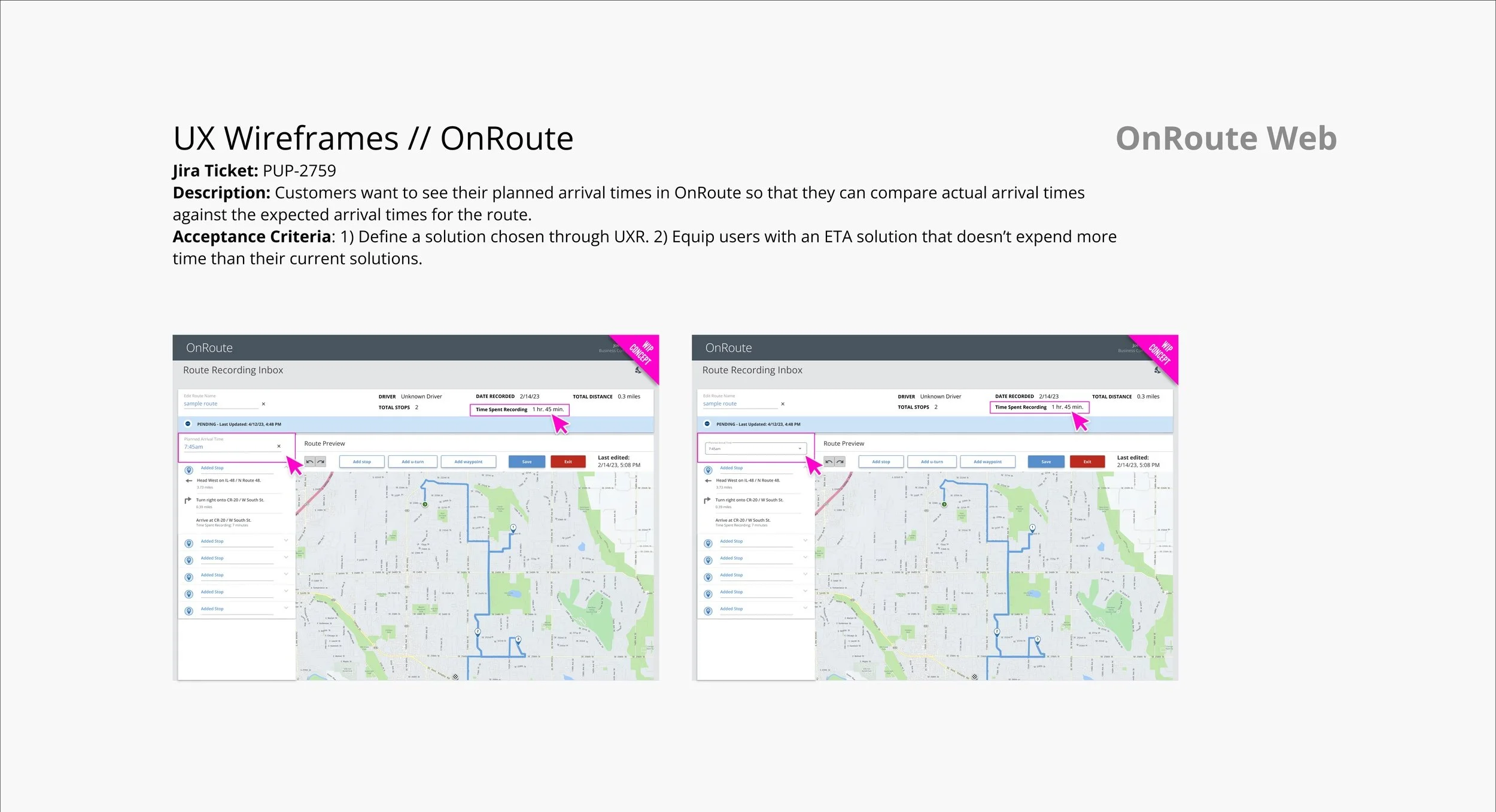Click Add waypoint button in left wireframe

click(468, 462)
